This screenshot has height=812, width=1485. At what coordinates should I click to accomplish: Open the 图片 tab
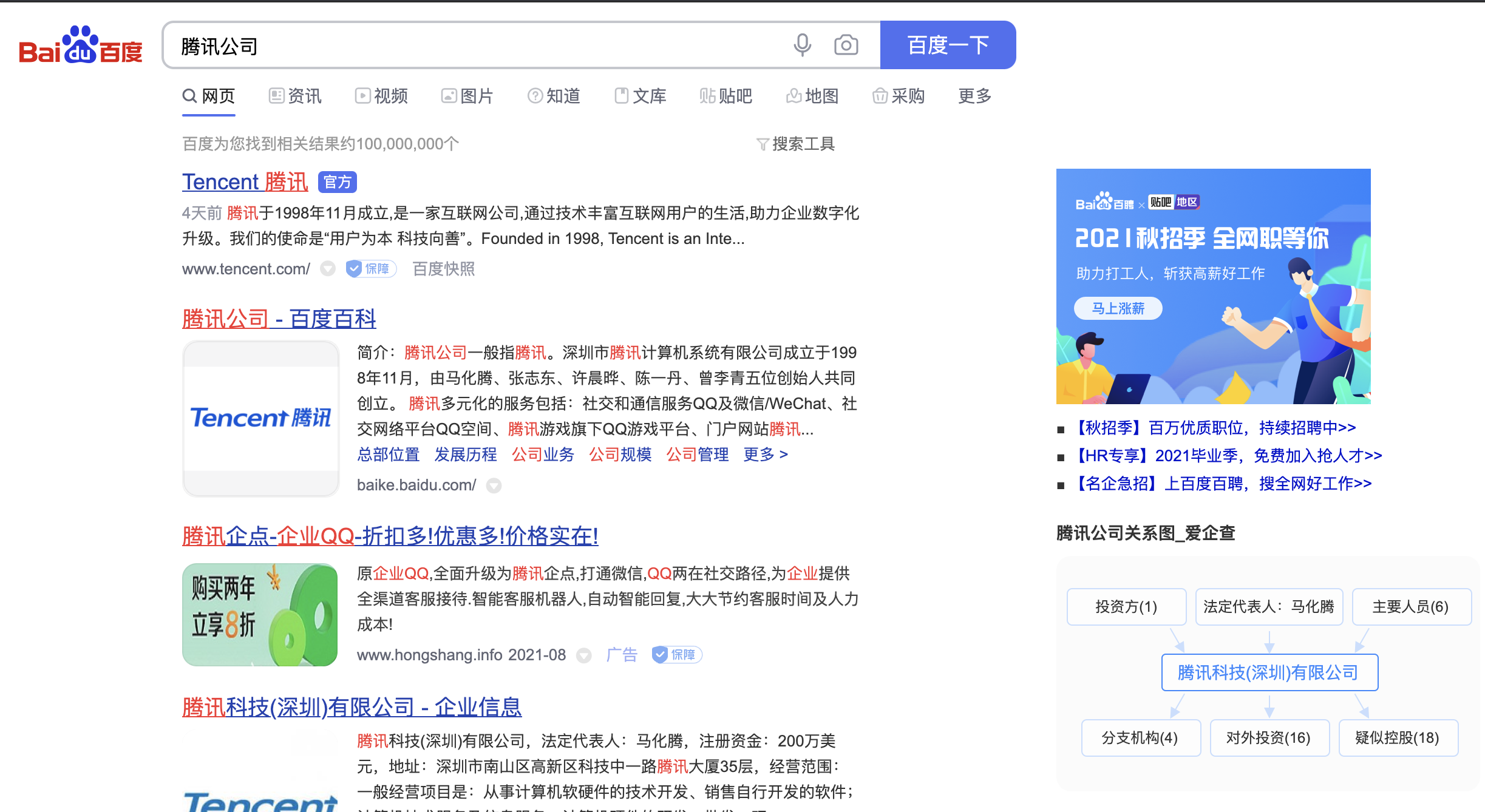point(467,96)
